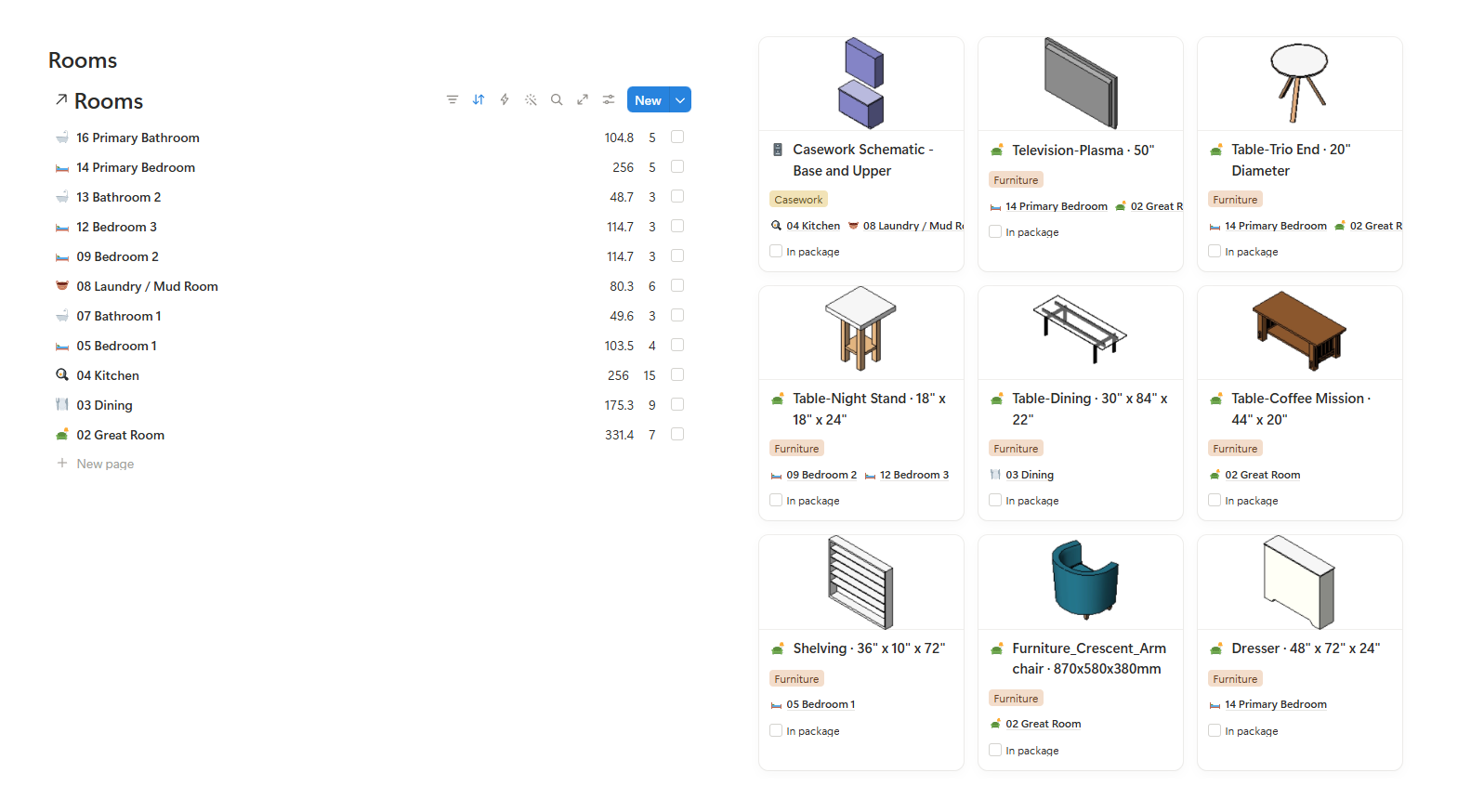
Task: Check In package on Table-Dining card
Action: coord(995,500)
